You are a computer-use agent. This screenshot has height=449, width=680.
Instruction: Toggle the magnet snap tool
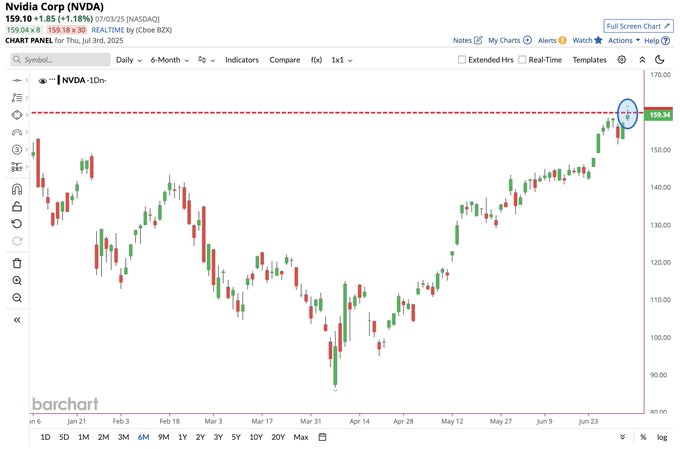(17, 189)
